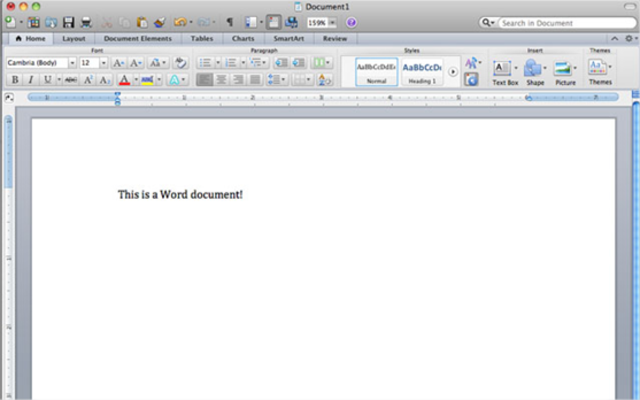Viewport: 640px width, 400px height.
Task: Decrease font size with the A down button
Action: tap(136, 63)
